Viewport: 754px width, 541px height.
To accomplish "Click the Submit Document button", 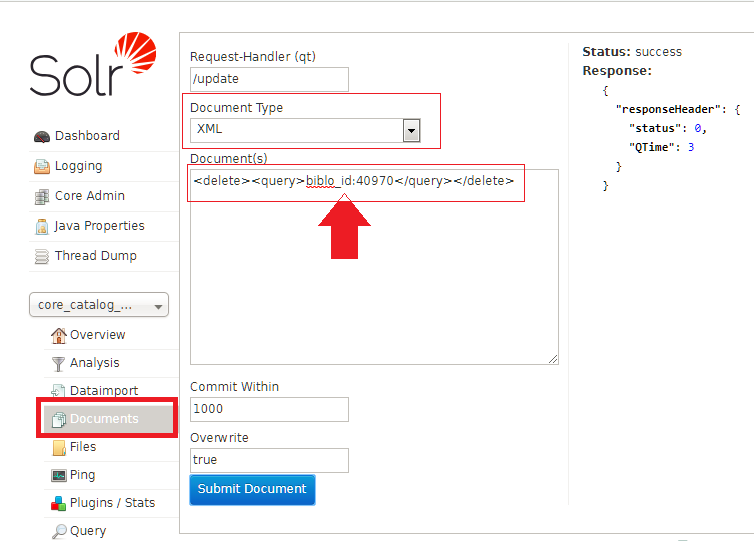I will [x=252, y=490].
